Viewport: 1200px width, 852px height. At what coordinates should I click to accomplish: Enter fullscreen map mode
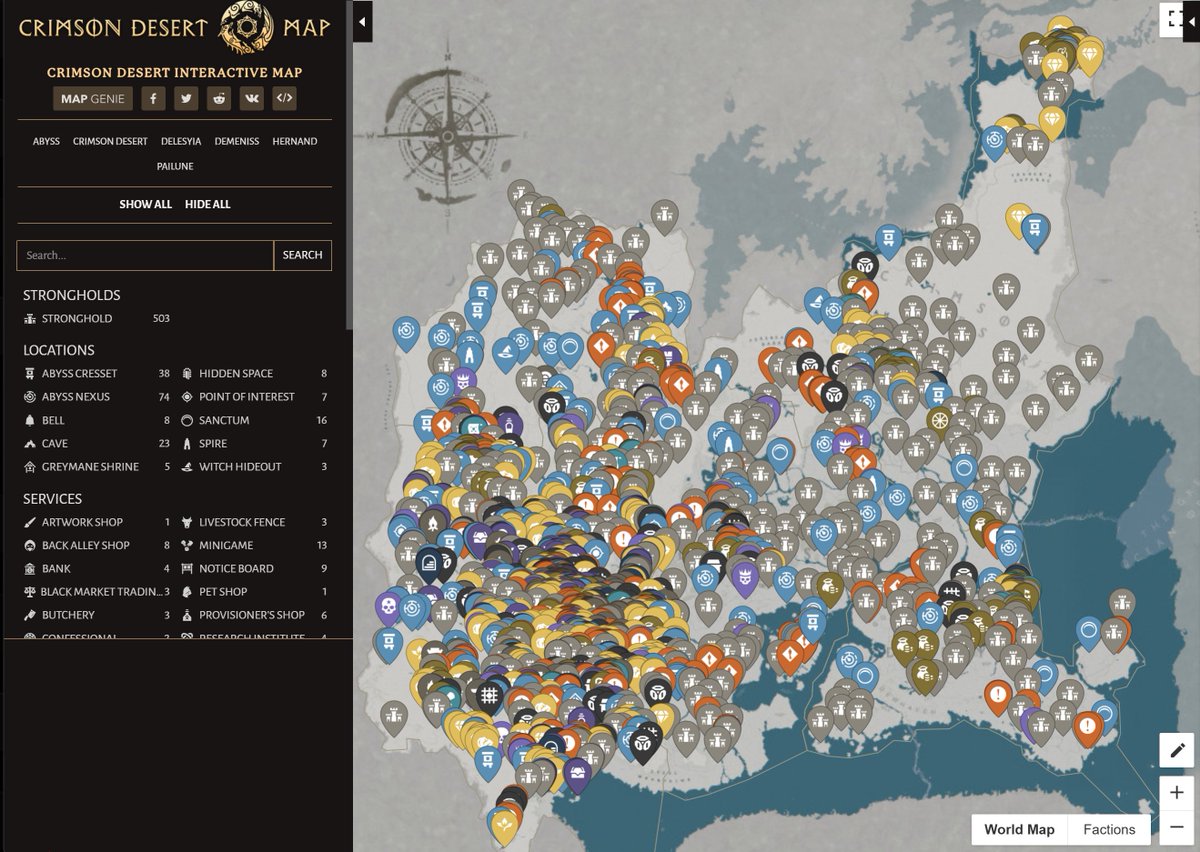(x=1174, y=19)
